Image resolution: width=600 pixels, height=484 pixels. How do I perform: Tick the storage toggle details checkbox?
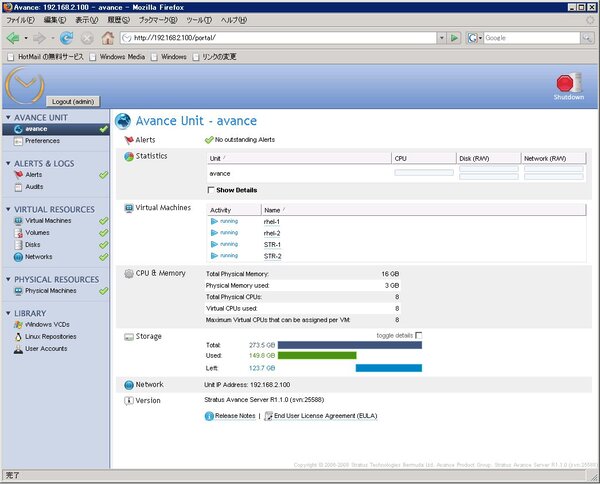click(419, 336)
